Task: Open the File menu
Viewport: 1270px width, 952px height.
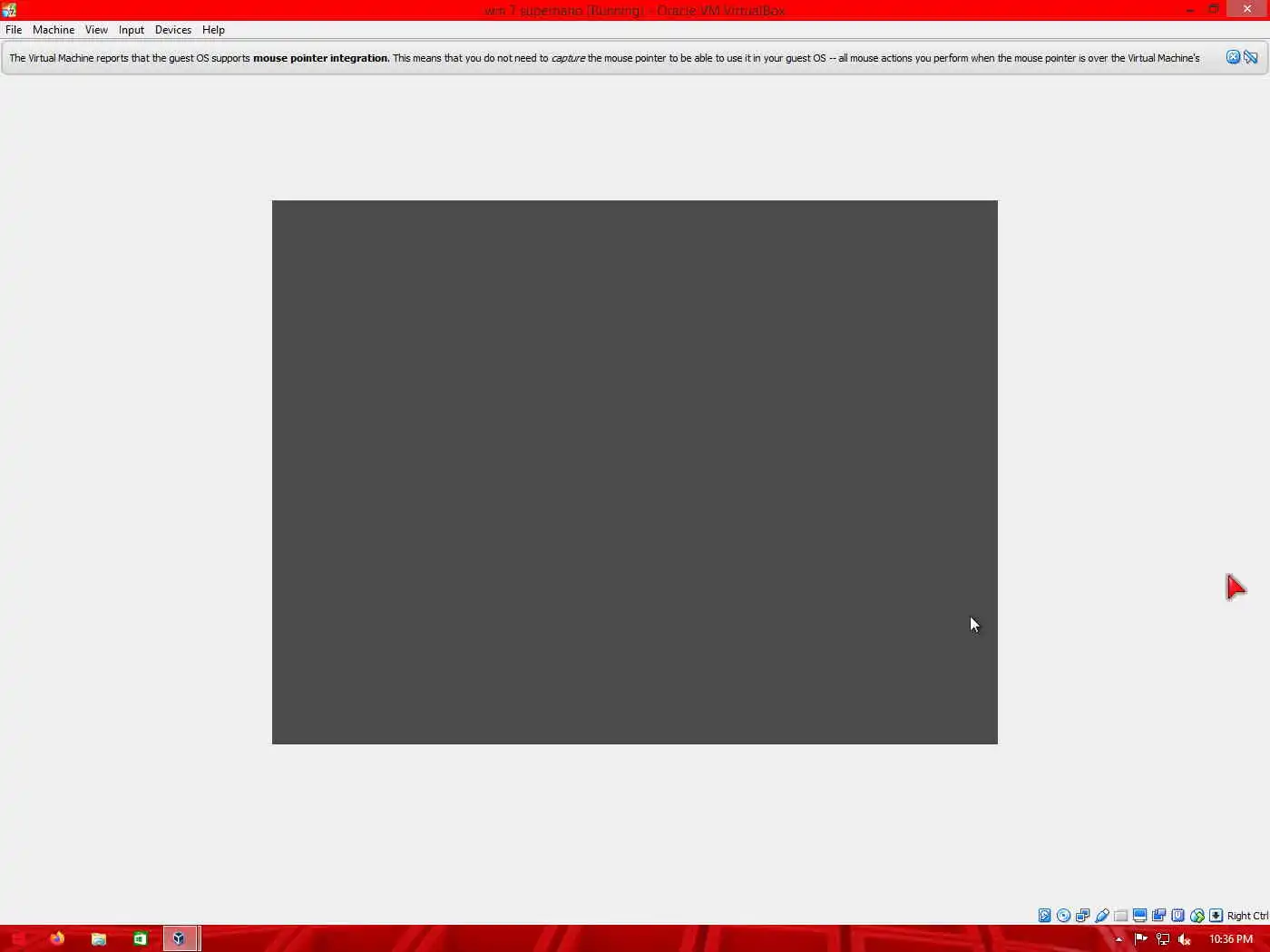Action: coord(14,30)
